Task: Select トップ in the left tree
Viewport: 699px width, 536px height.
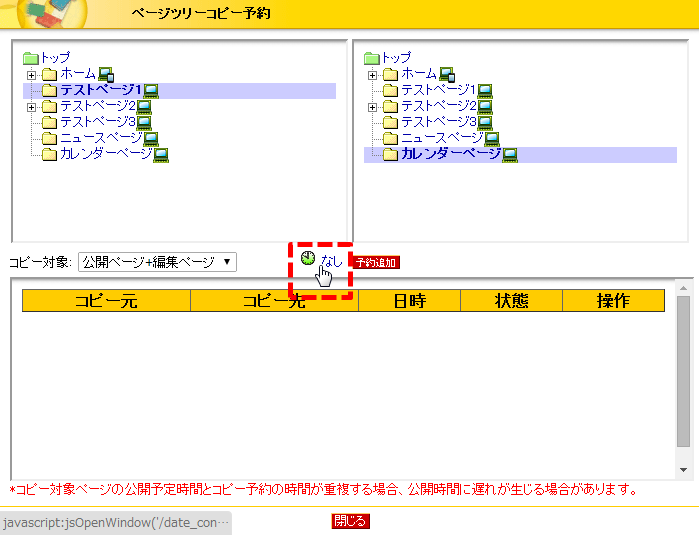Action: pyautogui.click(x=55, y=58)
